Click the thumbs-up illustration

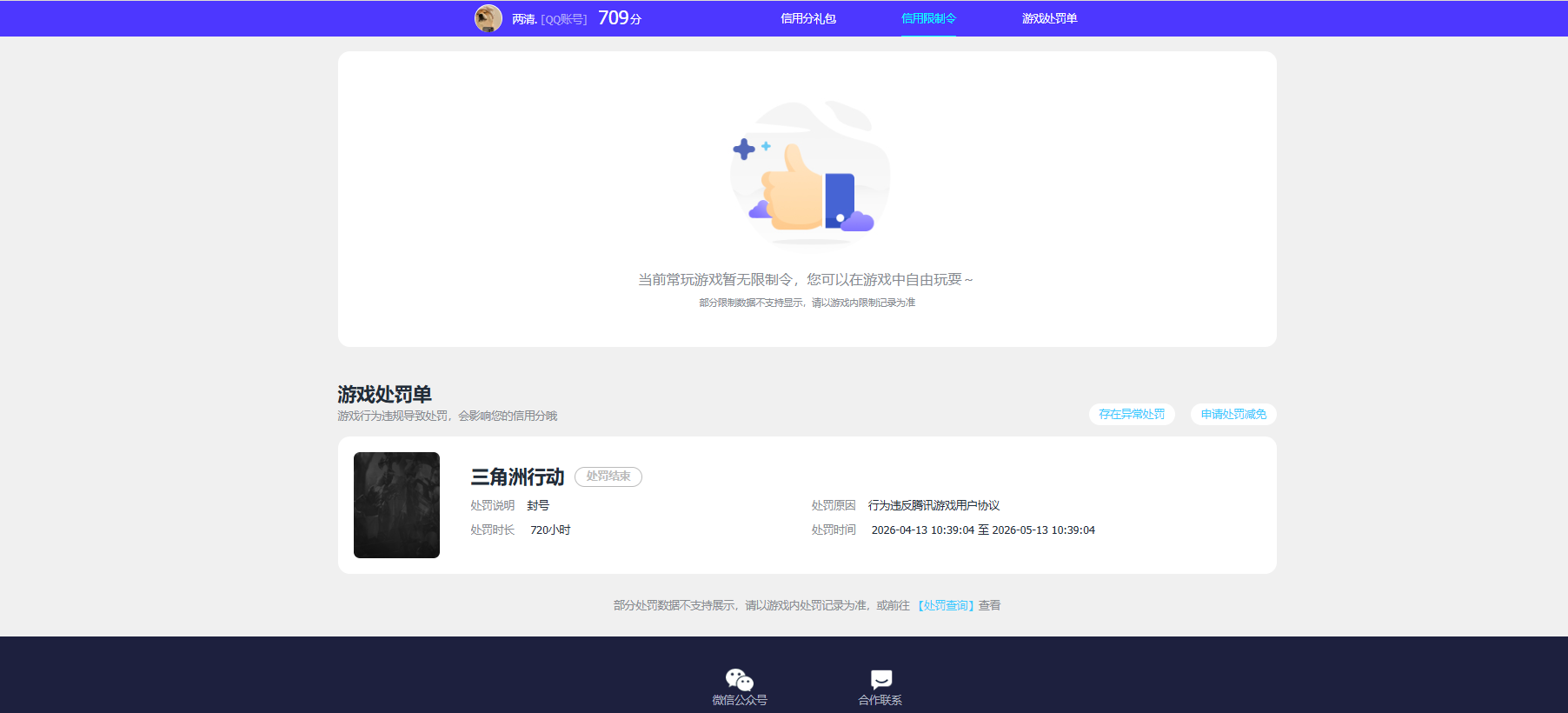pos(809,172)
